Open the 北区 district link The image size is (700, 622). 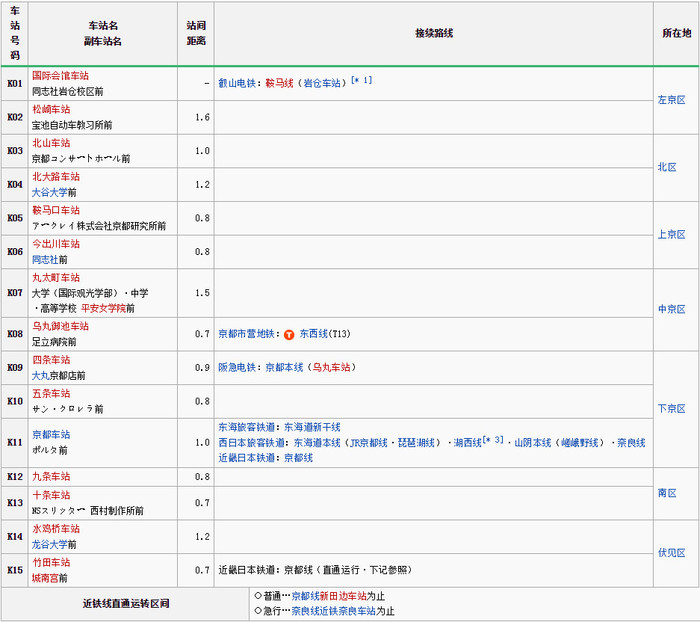tap(667, 167)
